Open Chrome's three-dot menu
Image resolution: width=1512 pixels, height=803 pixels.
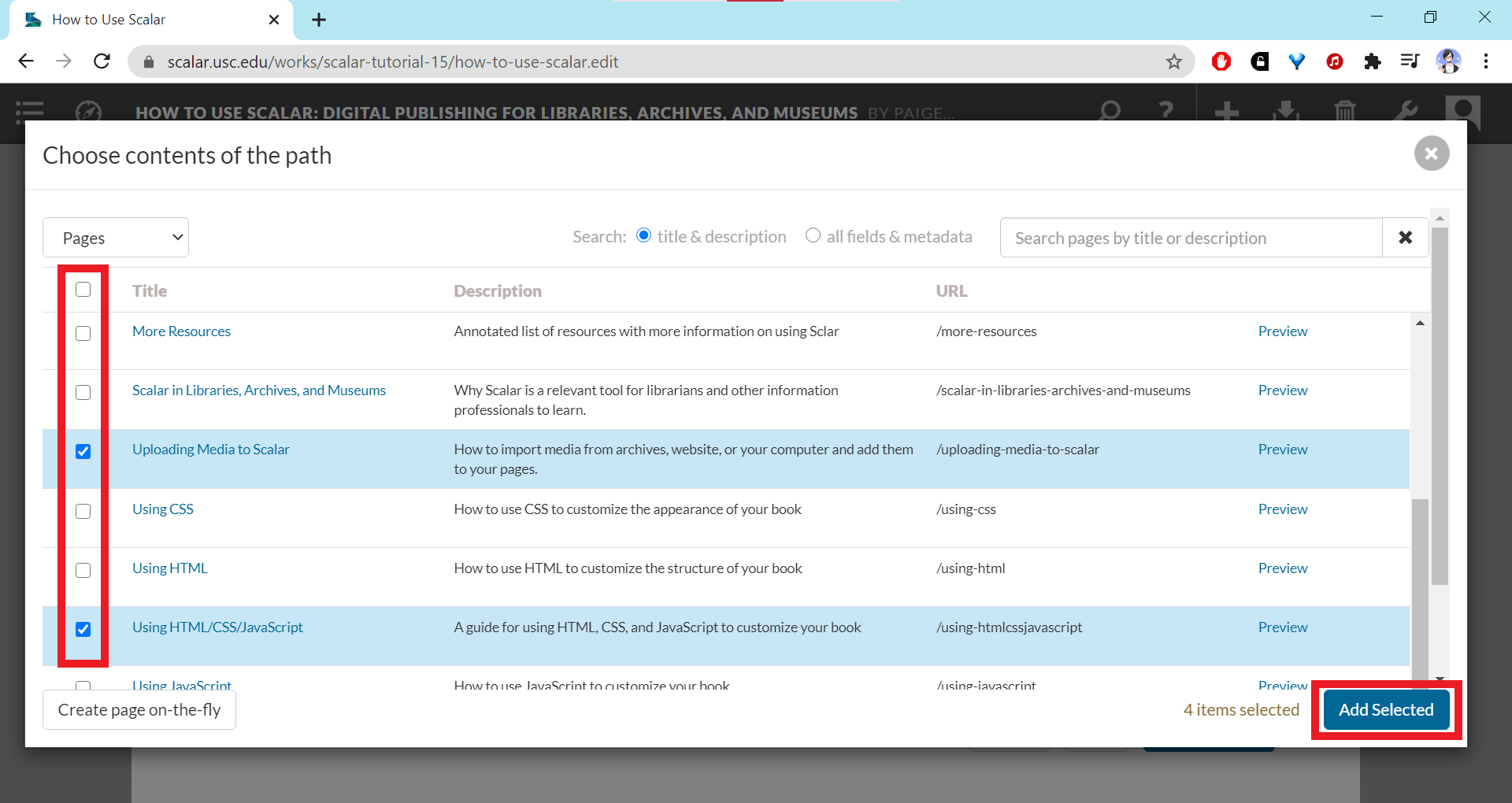click(x=1485, y=61)
